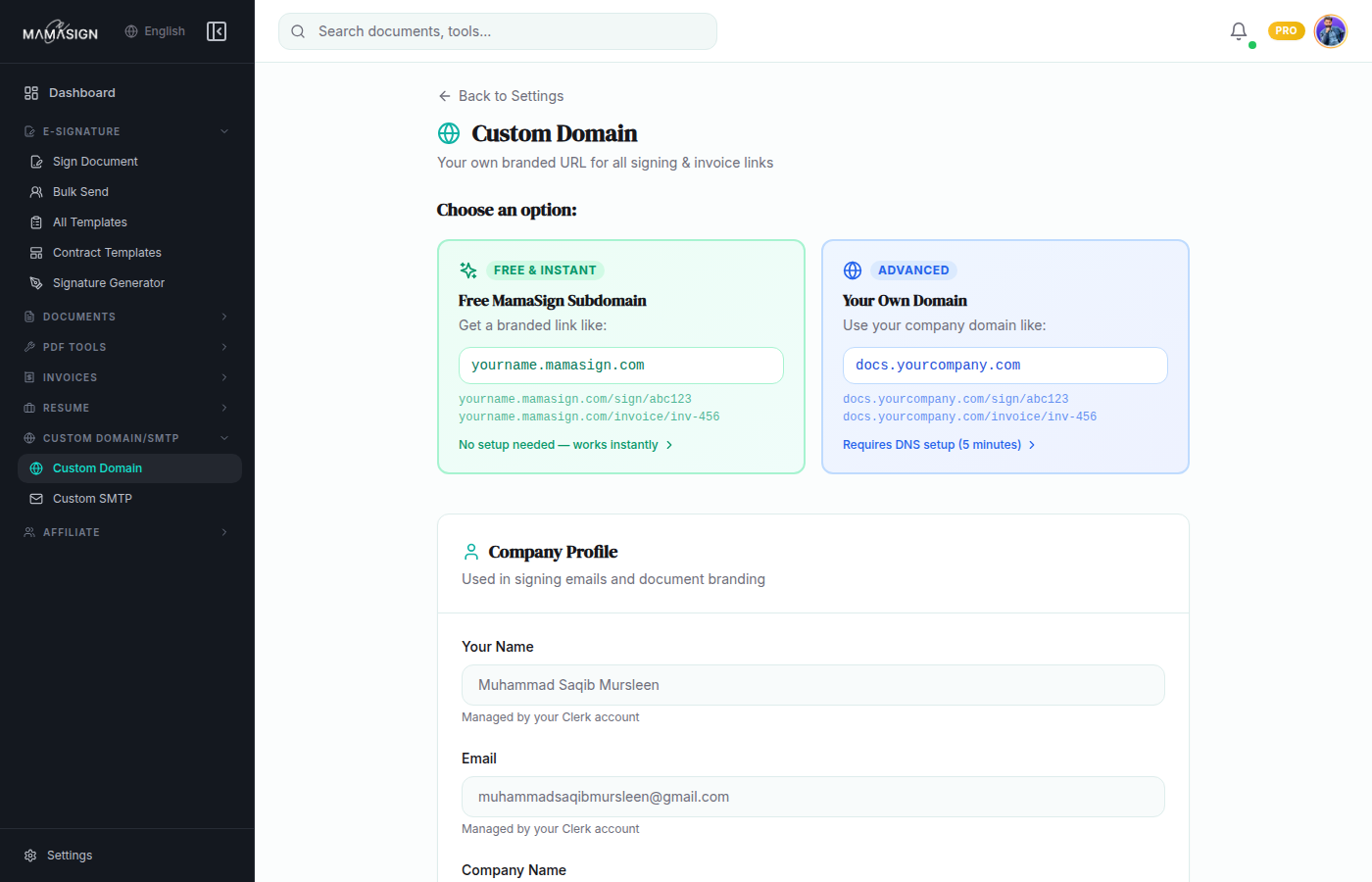
Task: Go to Dashboard
Action: click(x=127, y=93)
